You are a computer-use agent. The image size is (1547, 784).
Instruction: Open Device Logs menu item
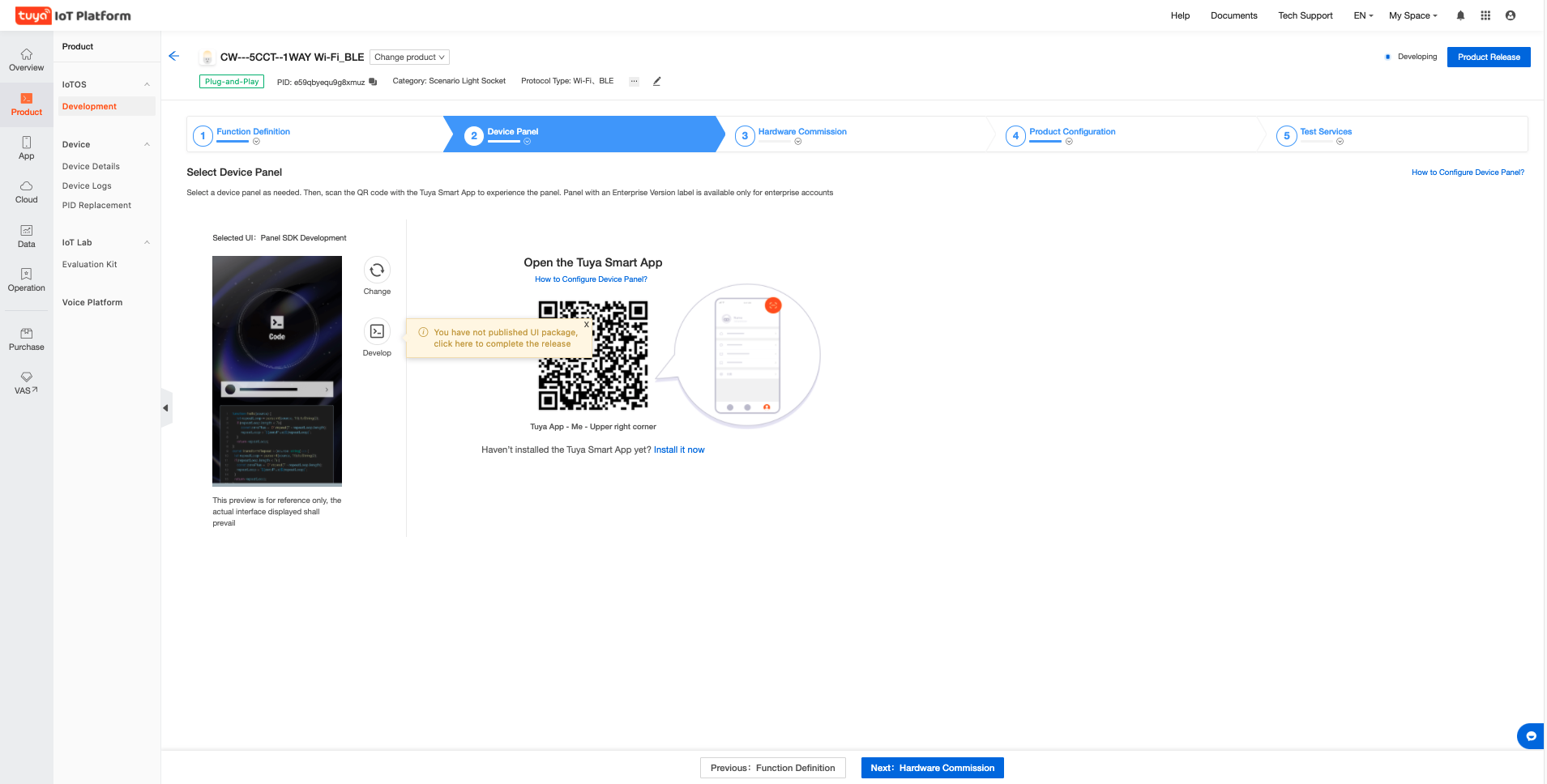[x=87, y=185]
